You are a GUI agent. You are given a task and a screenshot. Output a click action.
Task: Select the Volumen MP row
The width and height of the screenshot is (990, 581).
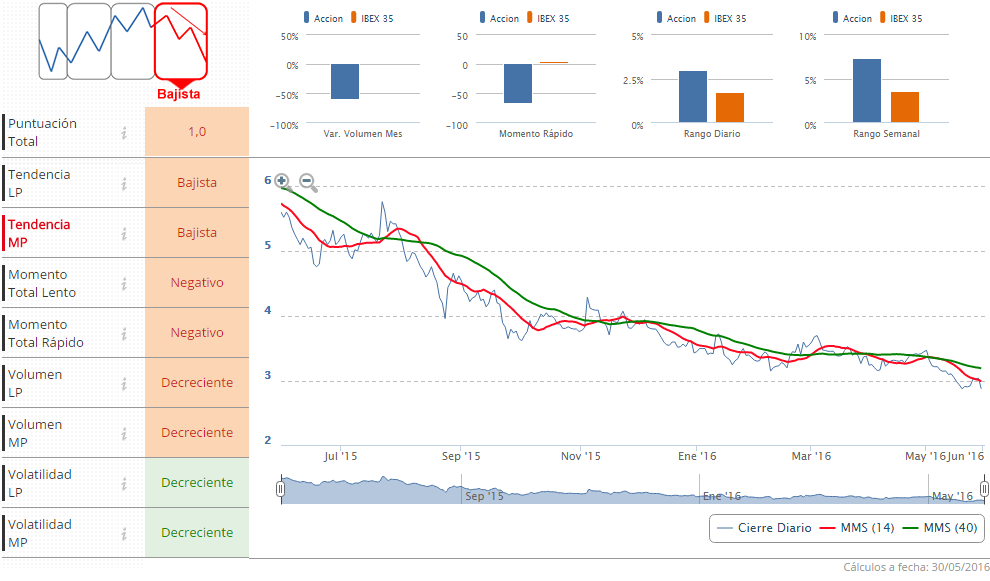126,433
